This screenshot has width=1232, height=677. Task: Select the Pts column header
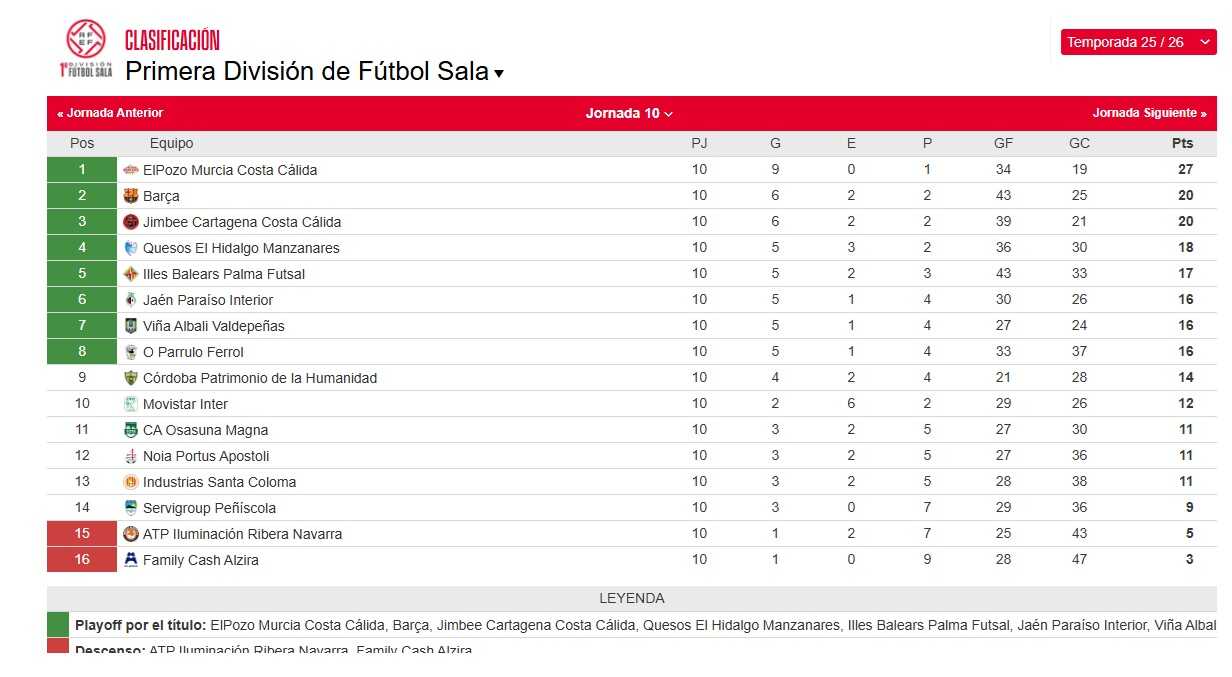[x=1182, y=143]
